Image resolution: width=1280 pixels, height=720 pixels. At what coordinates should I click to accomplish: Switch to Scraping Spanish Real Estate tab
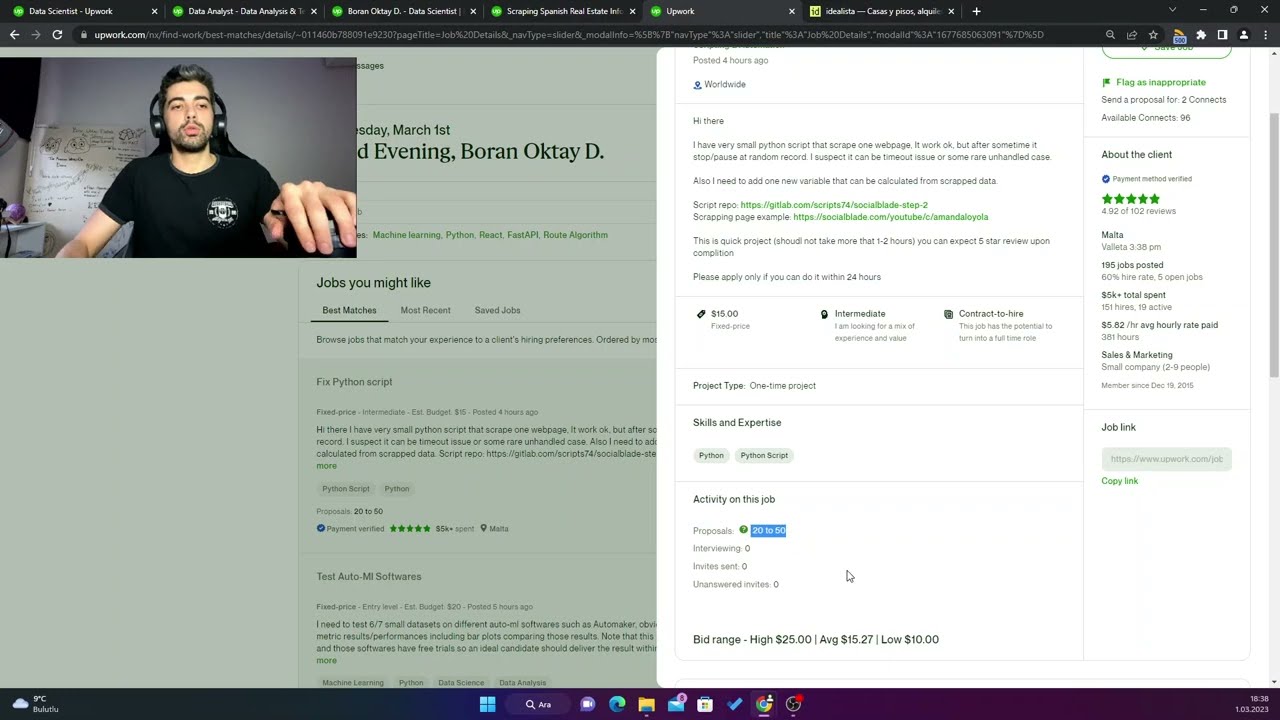563,11
